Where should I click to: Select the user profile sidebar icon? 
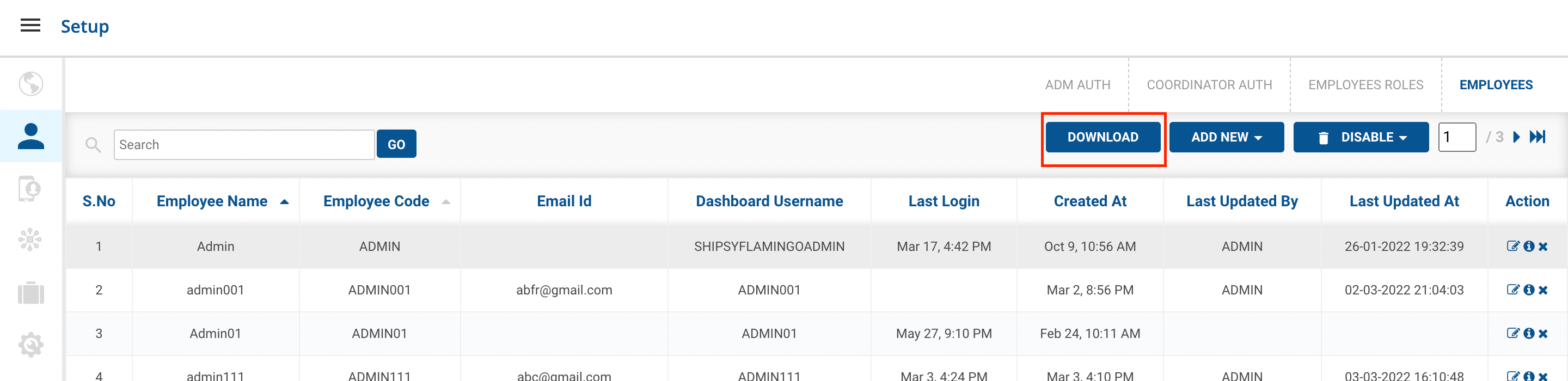30,136
